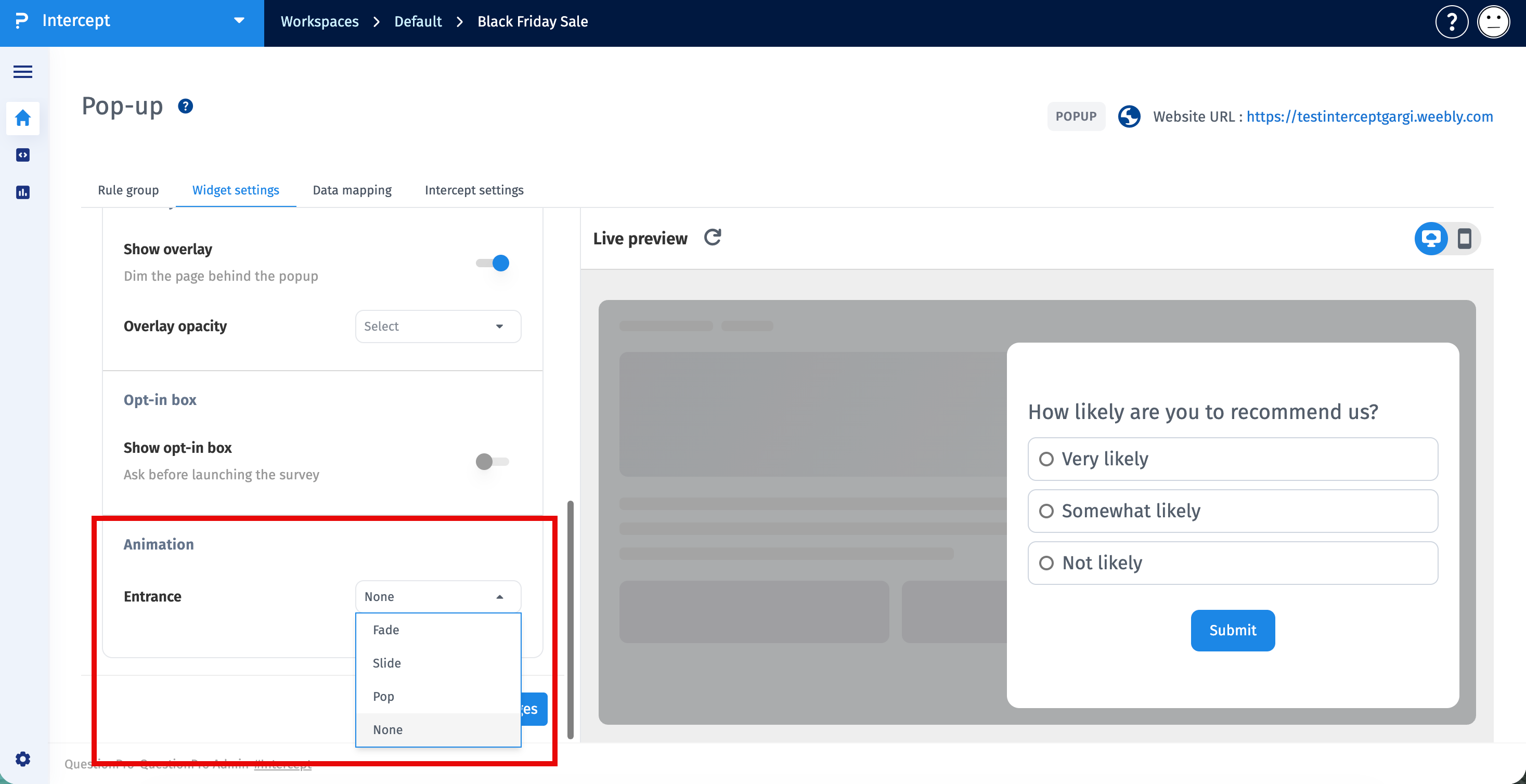The width and height of the screenshot is (1526, 784).
Task: Switch preview to desktop view
Action: 1431,239
